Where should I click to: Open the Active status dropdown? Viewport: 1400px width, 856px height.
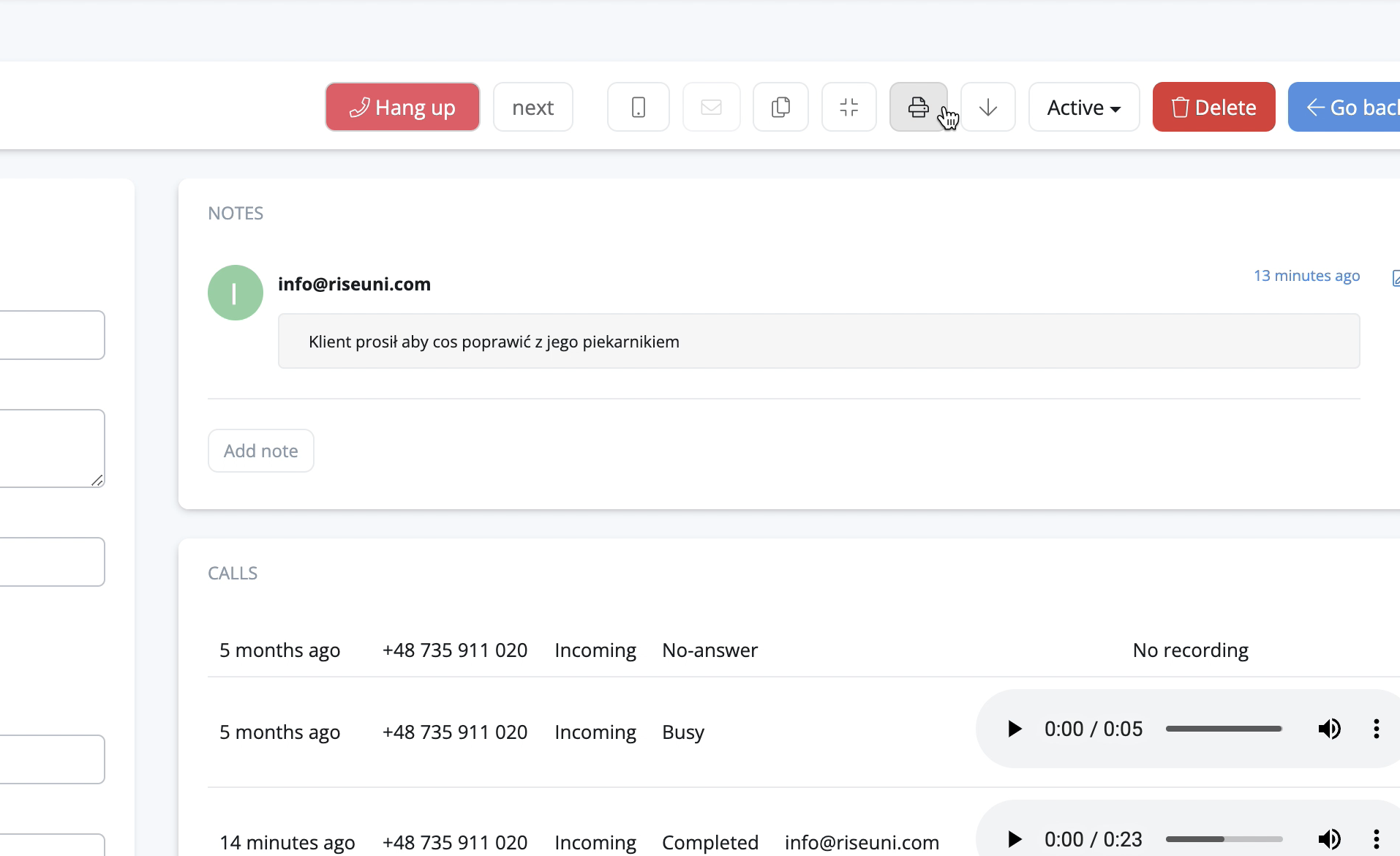coord(1083,108)
